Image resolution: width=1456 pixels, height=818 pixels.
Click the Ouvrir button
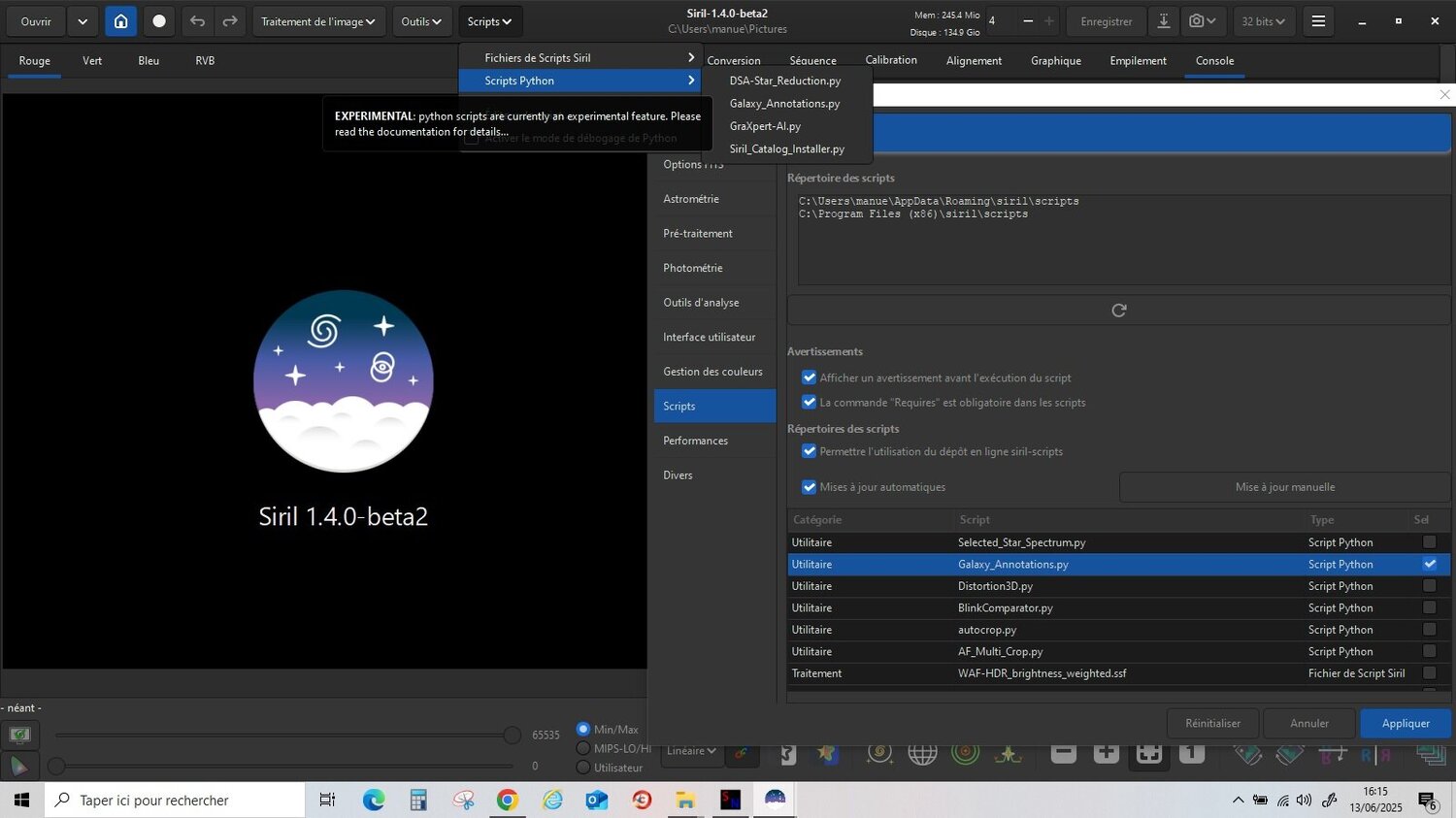36,21
